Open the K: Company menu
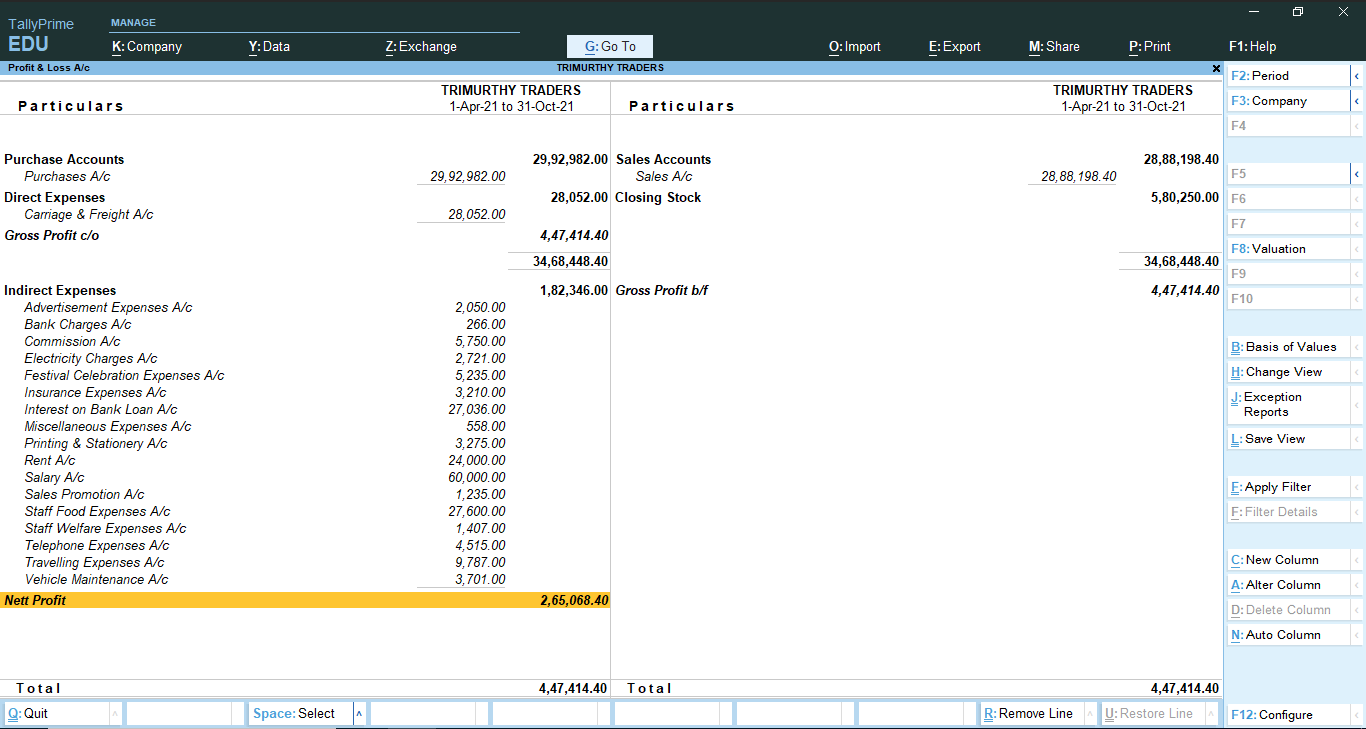 147,46
